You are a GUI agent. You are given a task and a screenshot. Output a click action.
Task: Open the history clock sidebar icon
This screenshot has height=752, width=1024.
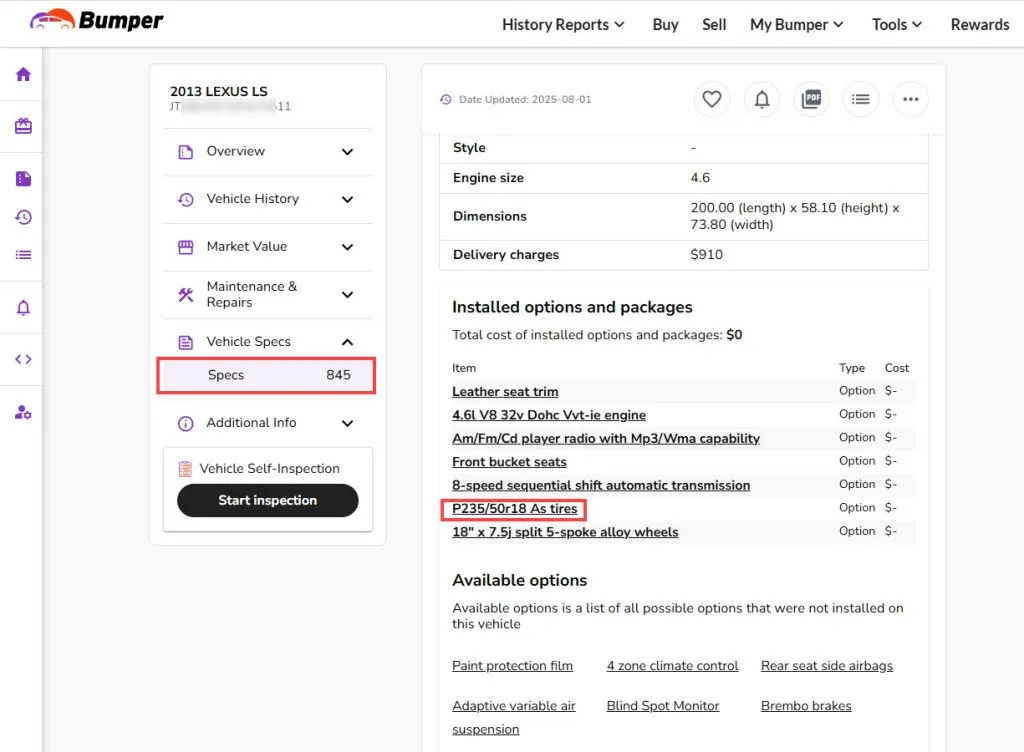[x=24, y=217]
